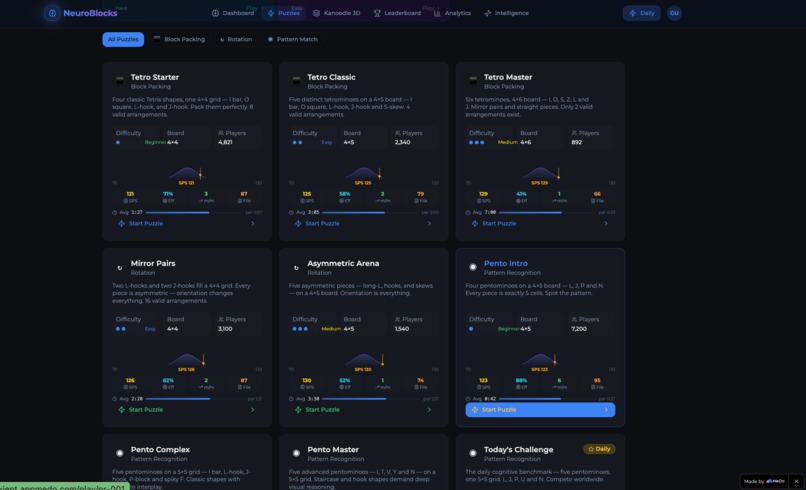Screen dimensions: 806x490
Task: Click the Mirror Pairs SPS distribution chart
Action: click(187, 362)
